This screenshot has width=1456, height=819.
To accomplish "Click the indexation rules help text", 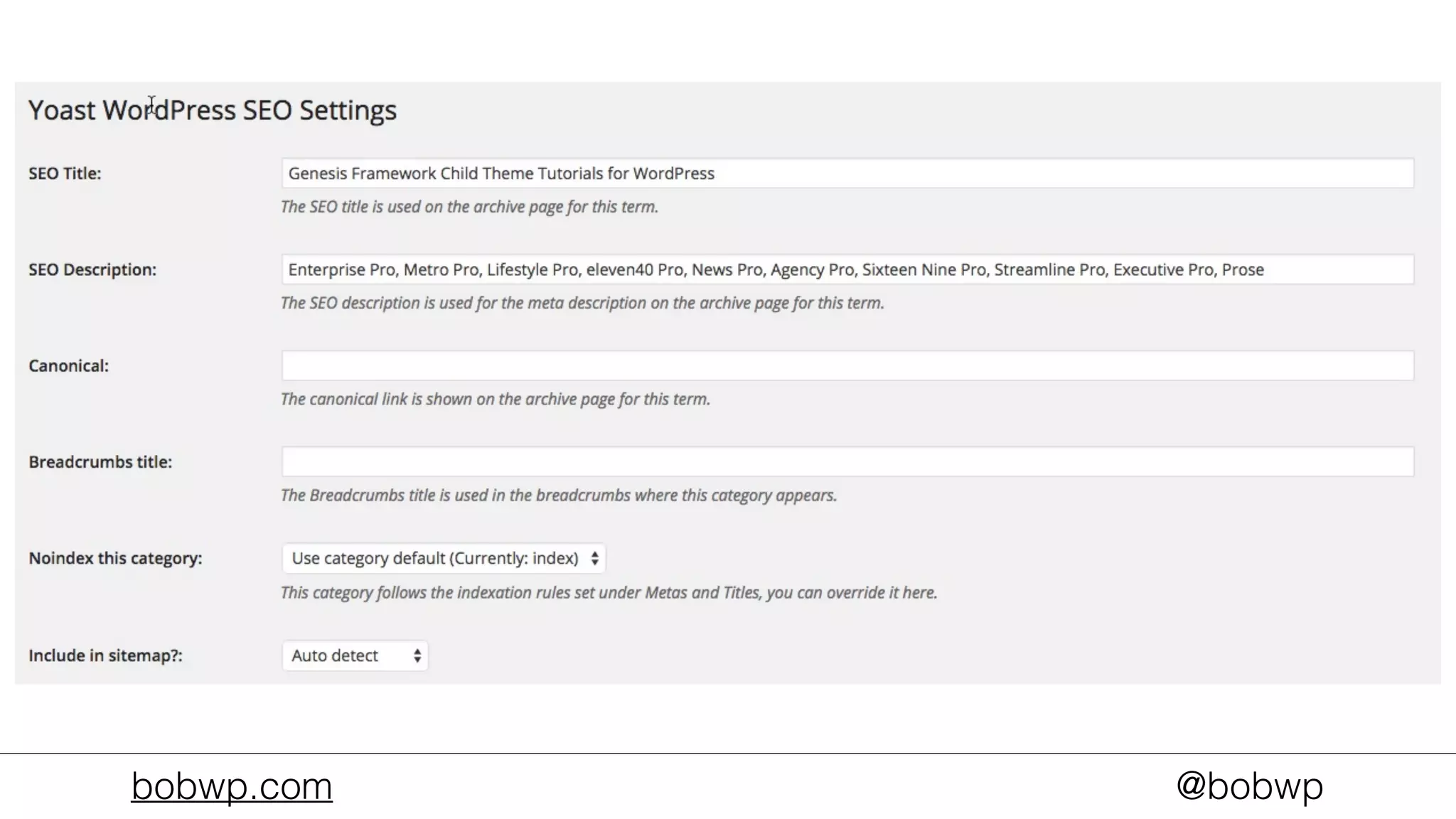I will pyautogui.click(x=609, y=593).
